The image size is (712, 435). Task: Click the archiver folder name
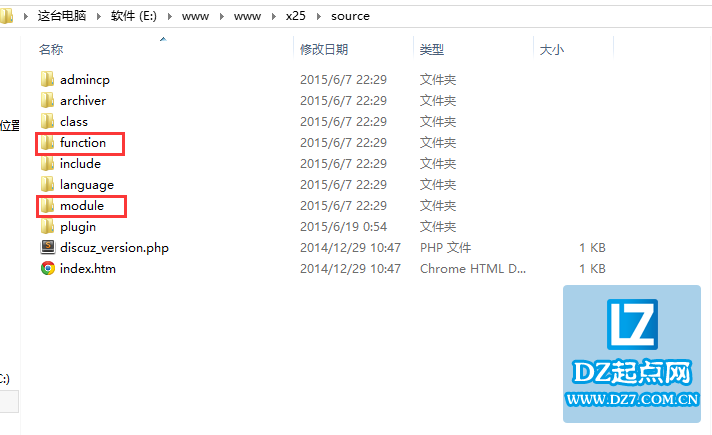(83, 101)
